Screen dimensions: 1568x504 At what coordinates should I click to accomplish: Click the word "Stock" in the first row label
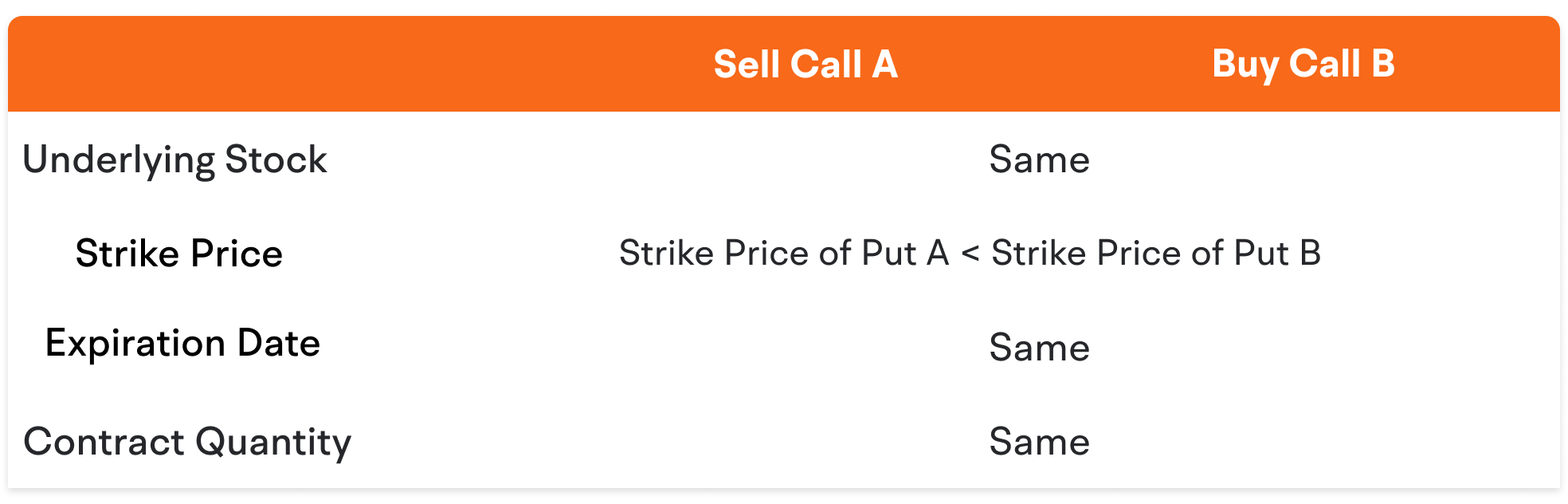276,159
